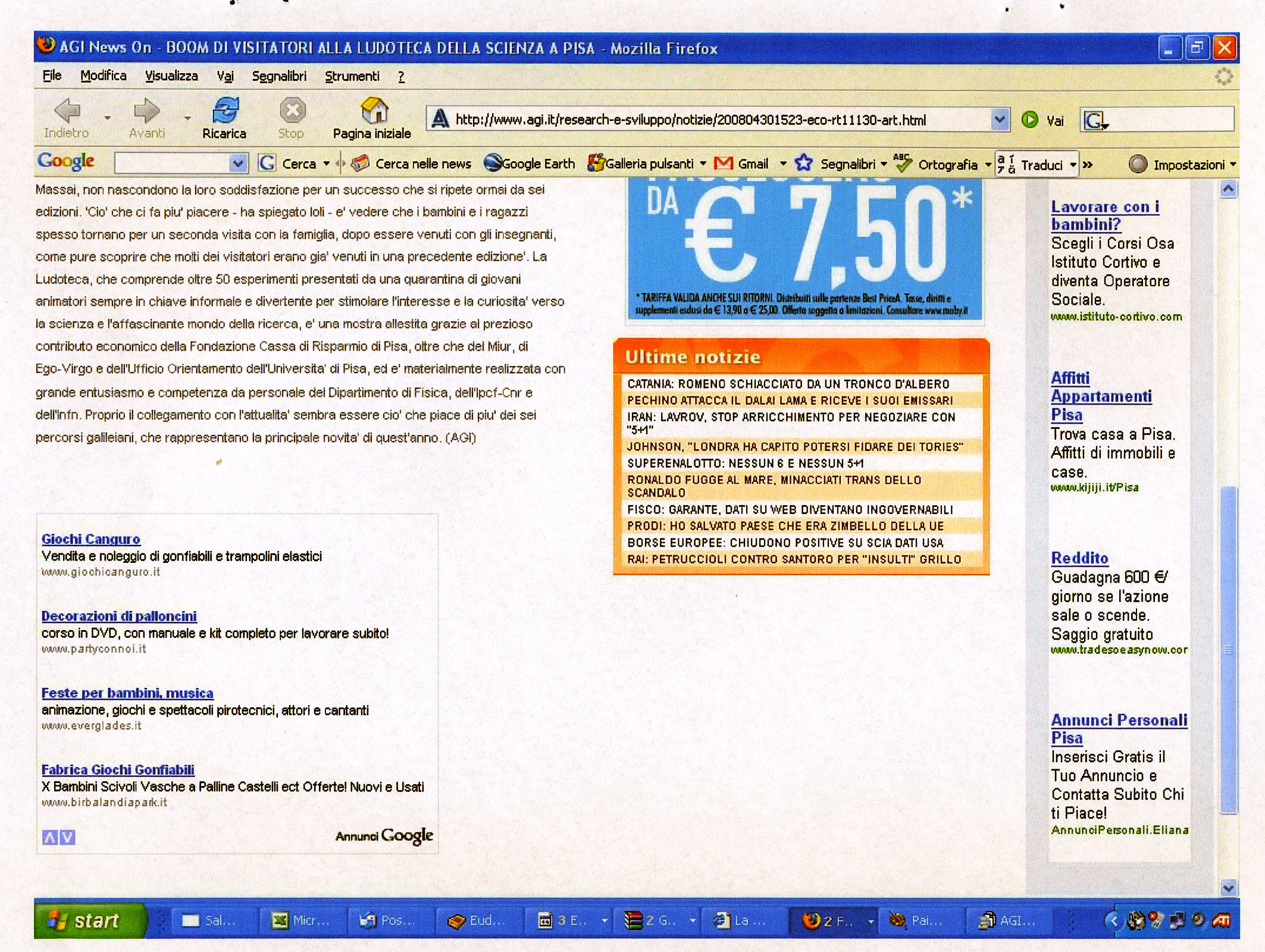
Task: Open the Google toolbar search box dropdown
Action: click(238, 163)
